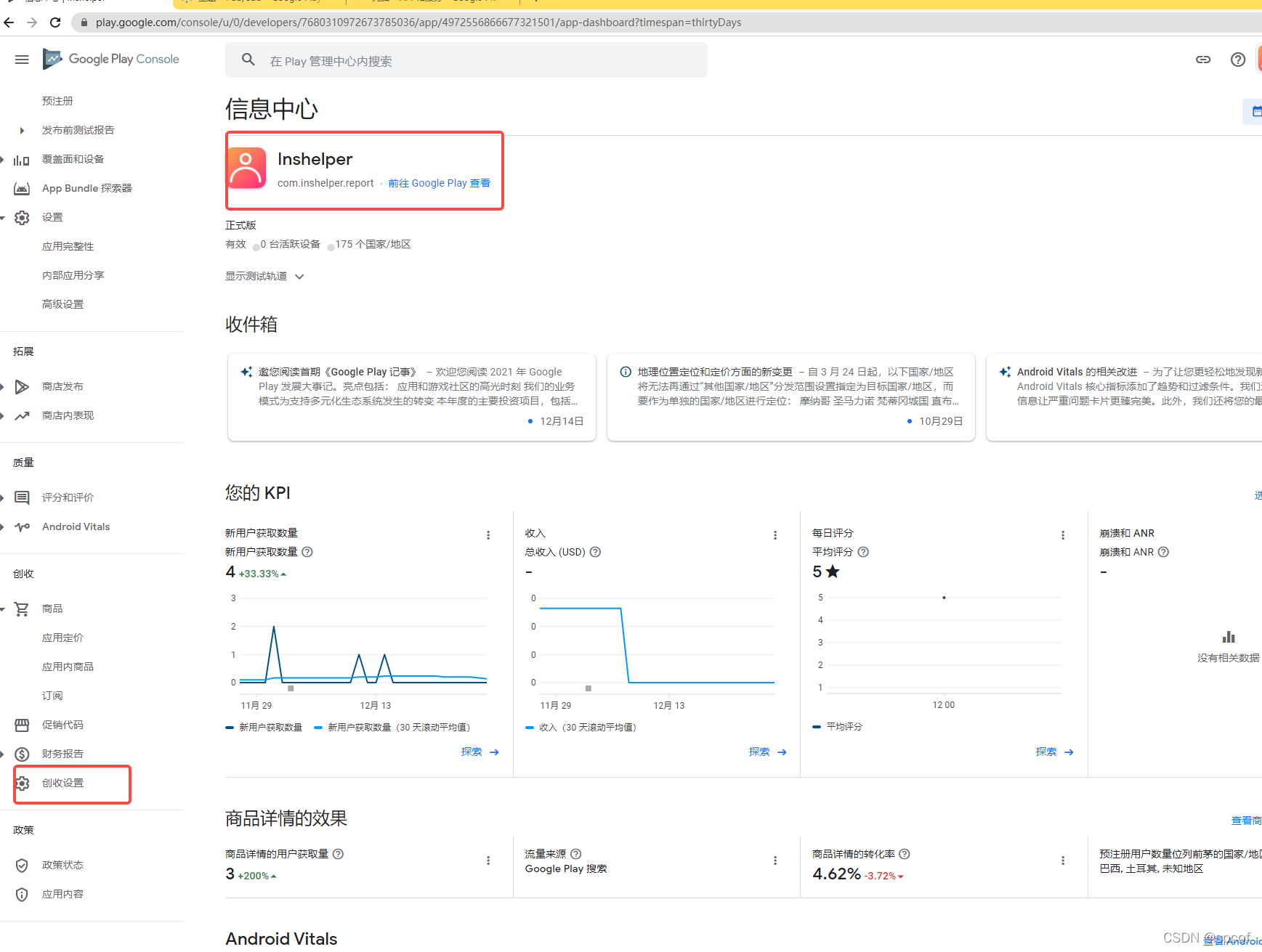Show help for 新用户获取数量 metric
Image resolution: width=1262 pixels, height=952 pixels.
(307, 552)
